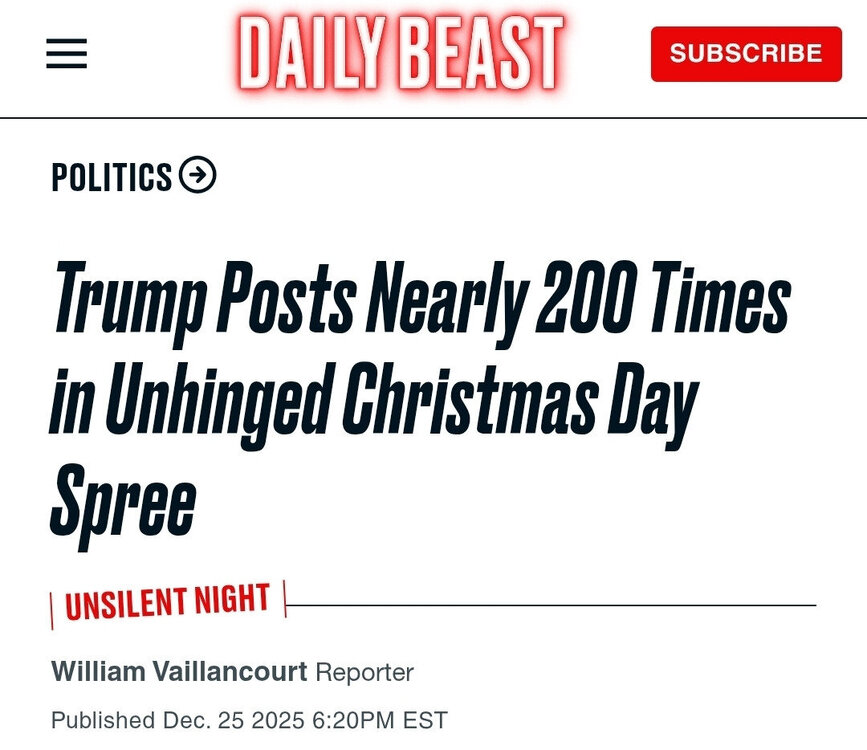Click the red bar after Unsilent Night
Viewport: 867px width, 750px height.
pyautogui.click(x=284, y=598)
